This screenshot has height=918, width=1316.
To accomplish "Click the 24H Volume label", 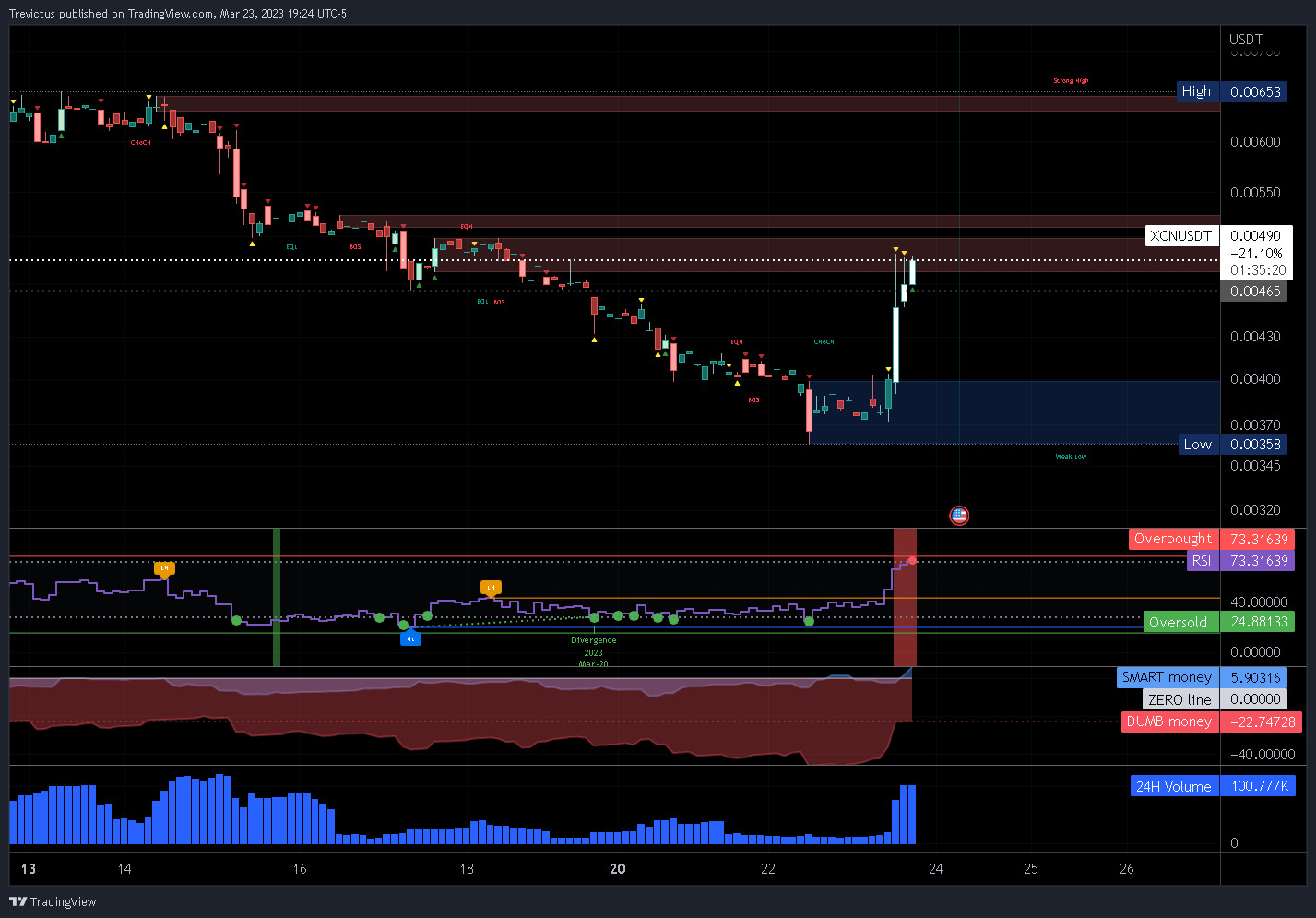I will 1174,786.
